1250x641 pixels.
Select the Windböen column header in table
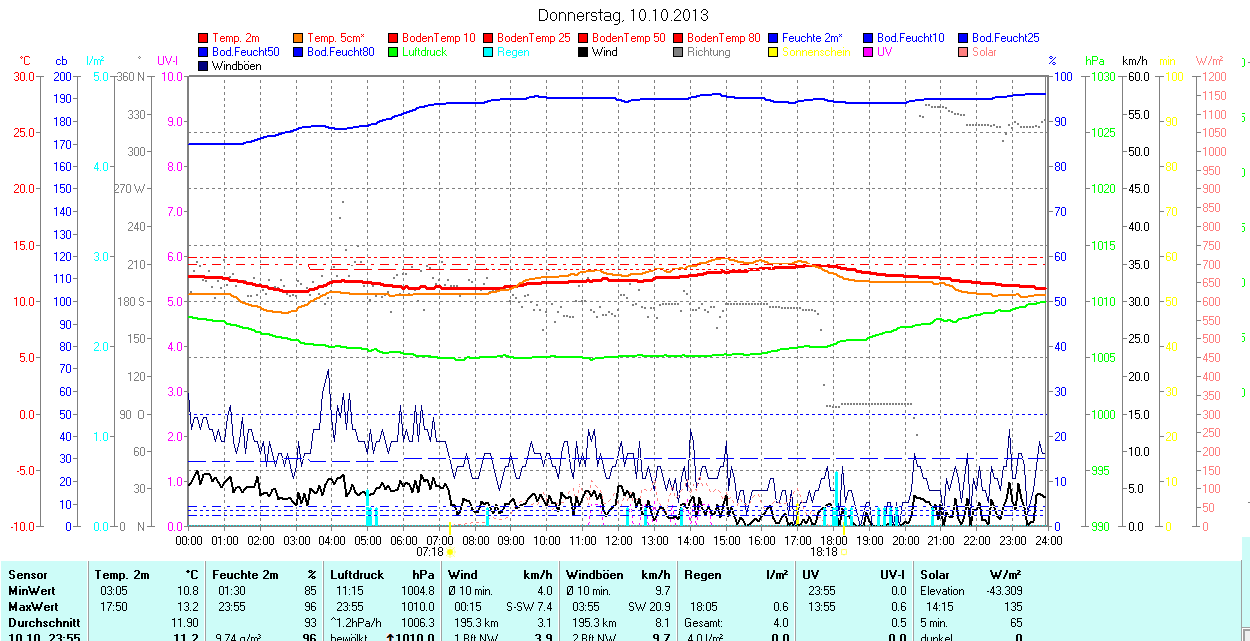[x=594, y=575]
